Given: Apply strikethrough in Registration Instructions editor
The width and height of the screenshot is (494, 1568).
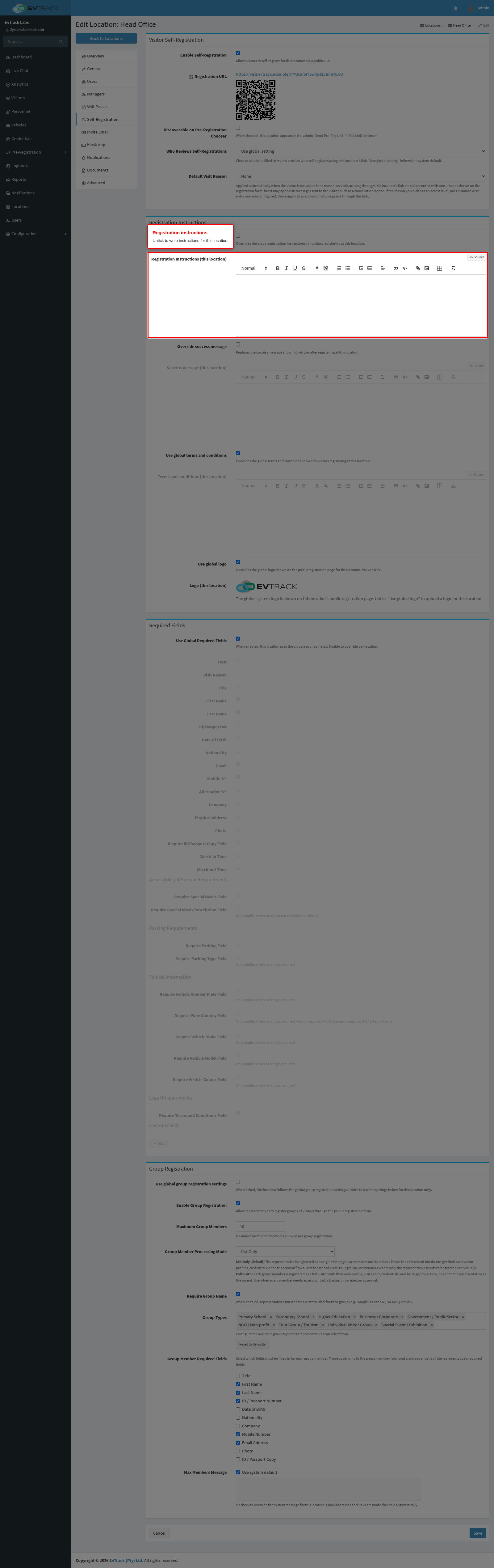Looking at the screenshot, I should (304, 269).
